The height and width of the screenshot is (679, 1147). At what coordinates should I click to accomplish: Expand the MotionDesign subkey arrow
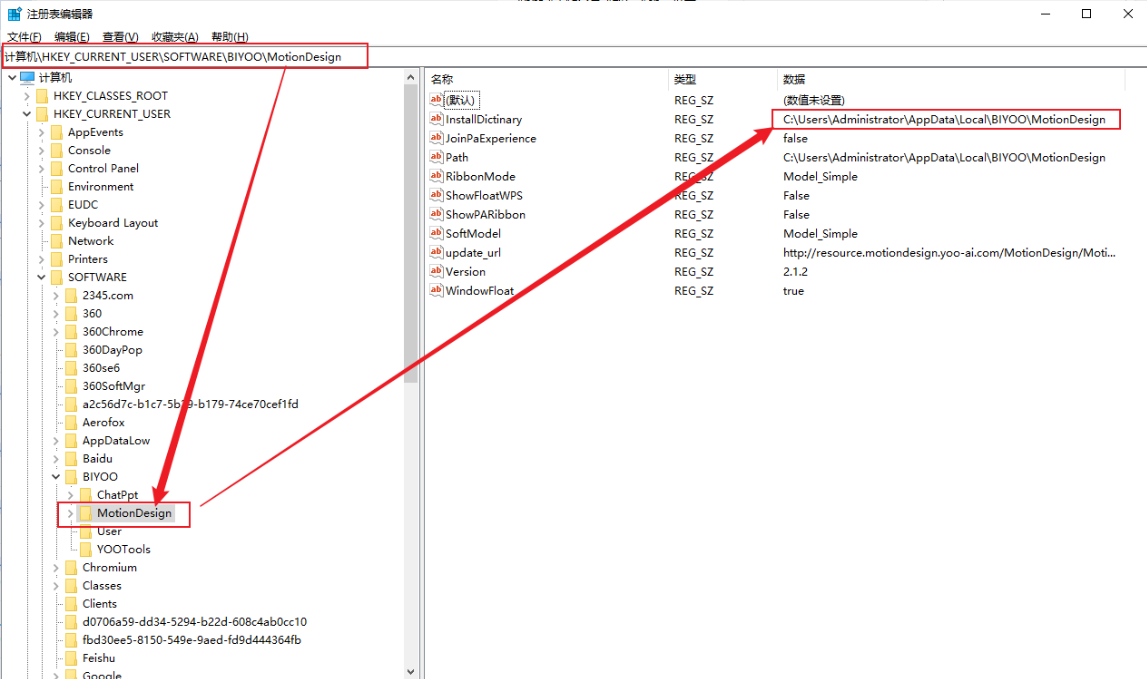coord(70,513)
